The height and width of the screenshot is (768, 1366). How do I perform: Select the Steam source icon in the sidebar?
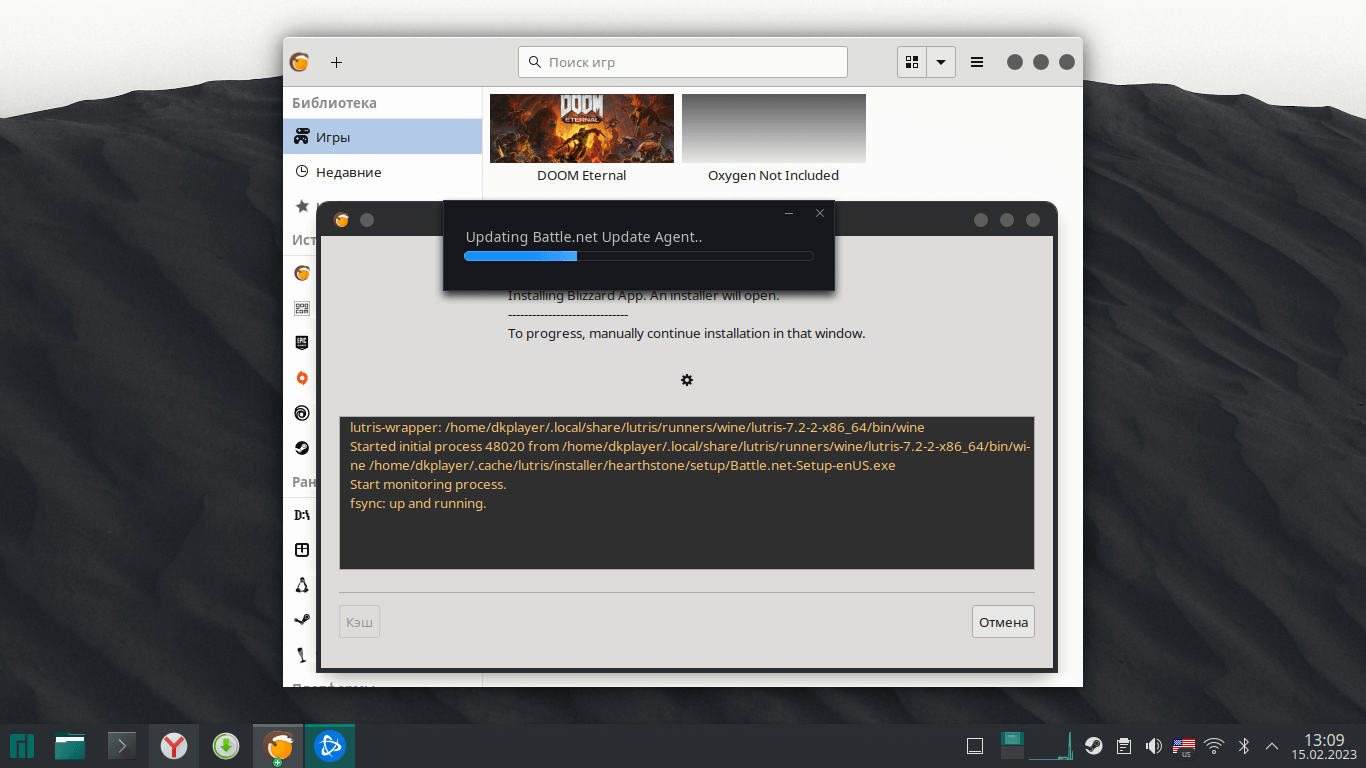click(301, 448)
